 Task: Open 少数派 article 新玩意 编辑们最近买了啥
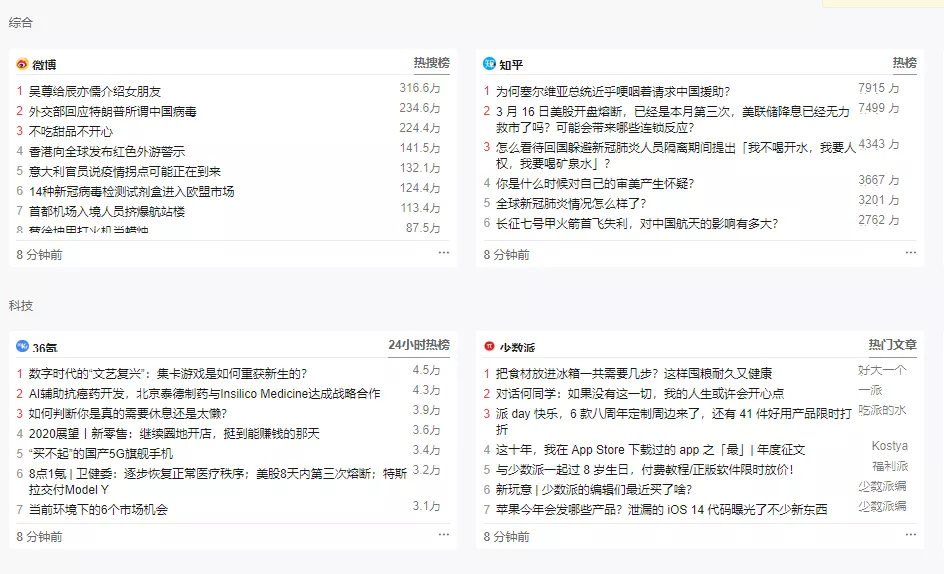click(x=594, y=490)
